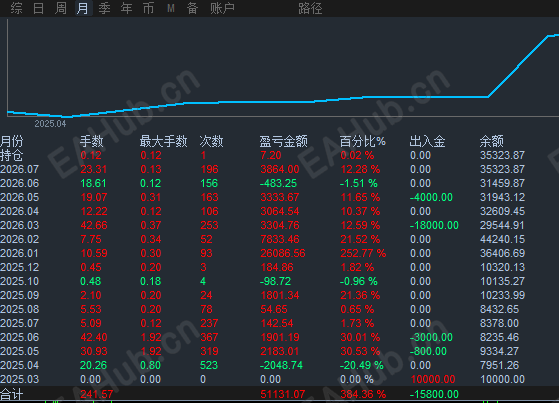Select the 周 weekly tab
The image size is (559, 403).
(61, 8)
